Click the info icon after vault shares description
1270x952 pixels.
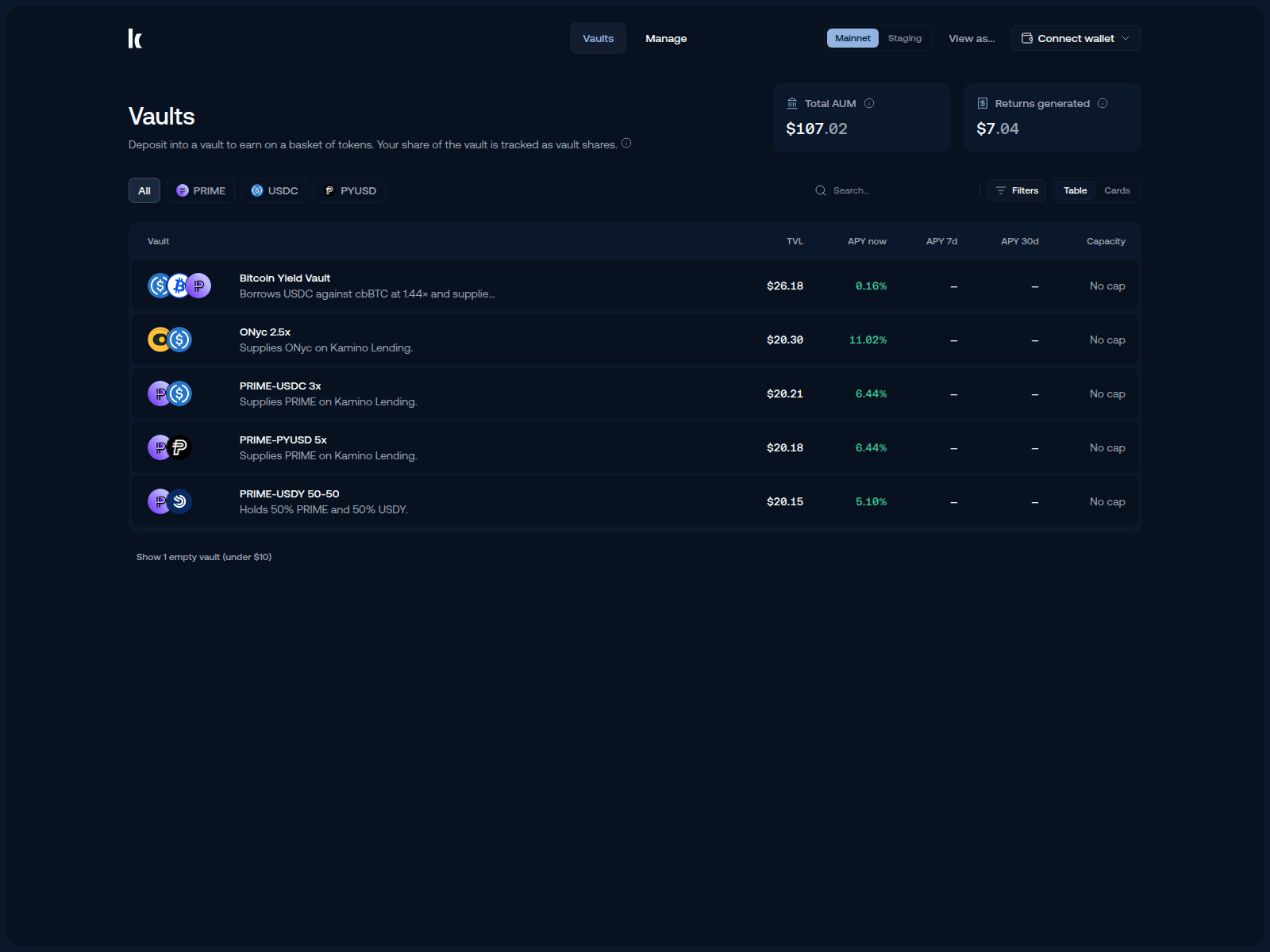pyautogui.click(x=626, y=143)
